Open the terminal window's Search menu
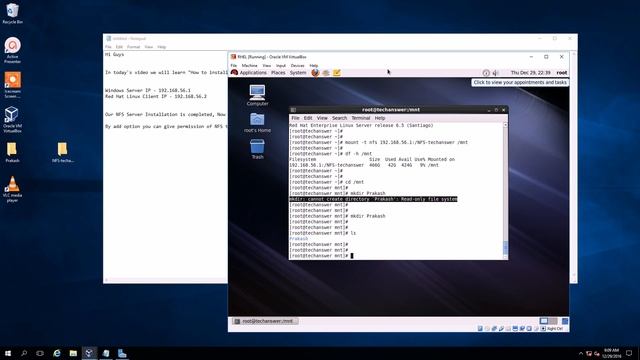Image resolution: width=640 pixels, height=360 pixels. (x=339, y=118)
